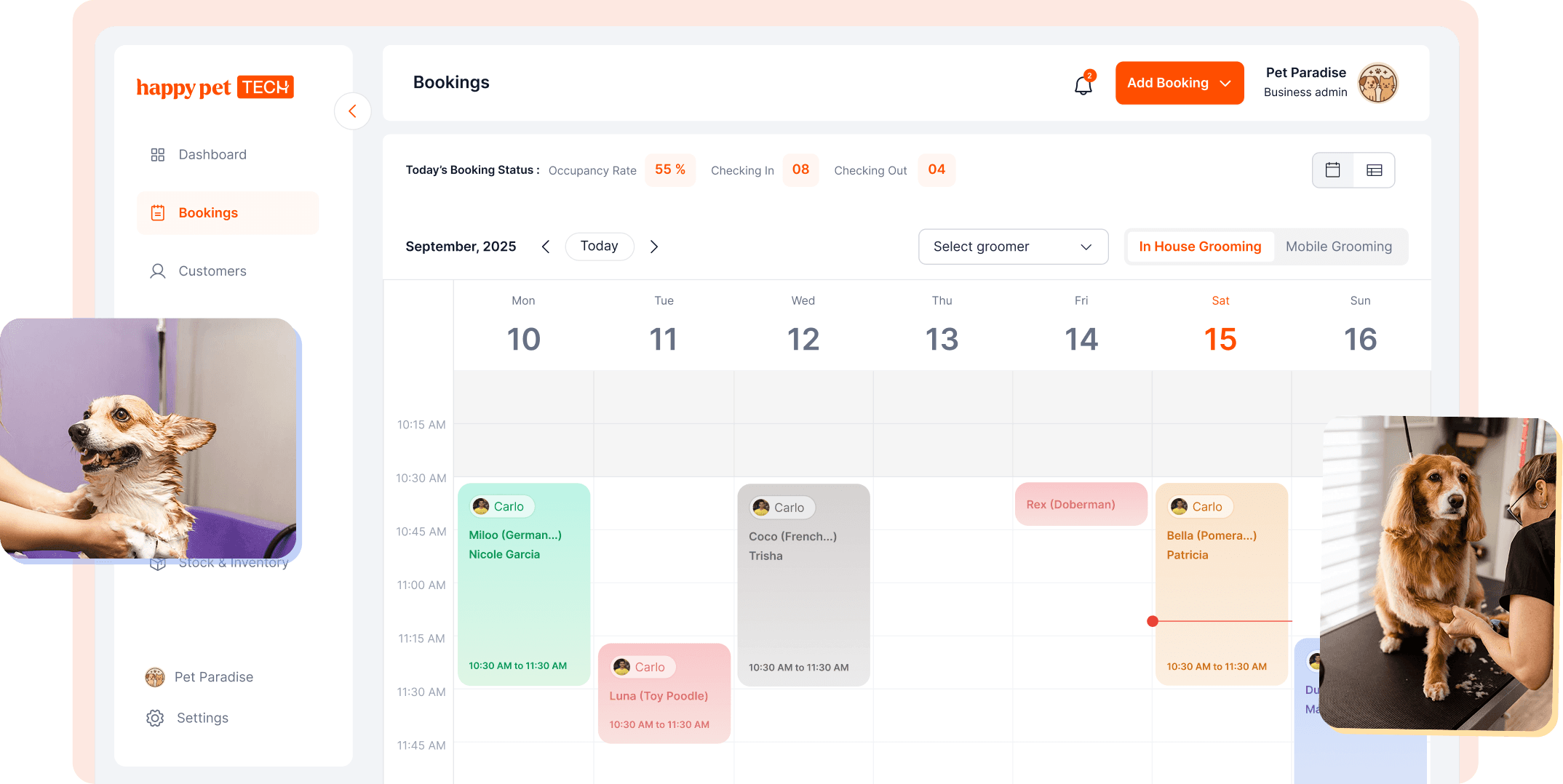Click the Dashboard grid icon
Image resolution: width=1563 pixels, height=784 pixels.
157,155
